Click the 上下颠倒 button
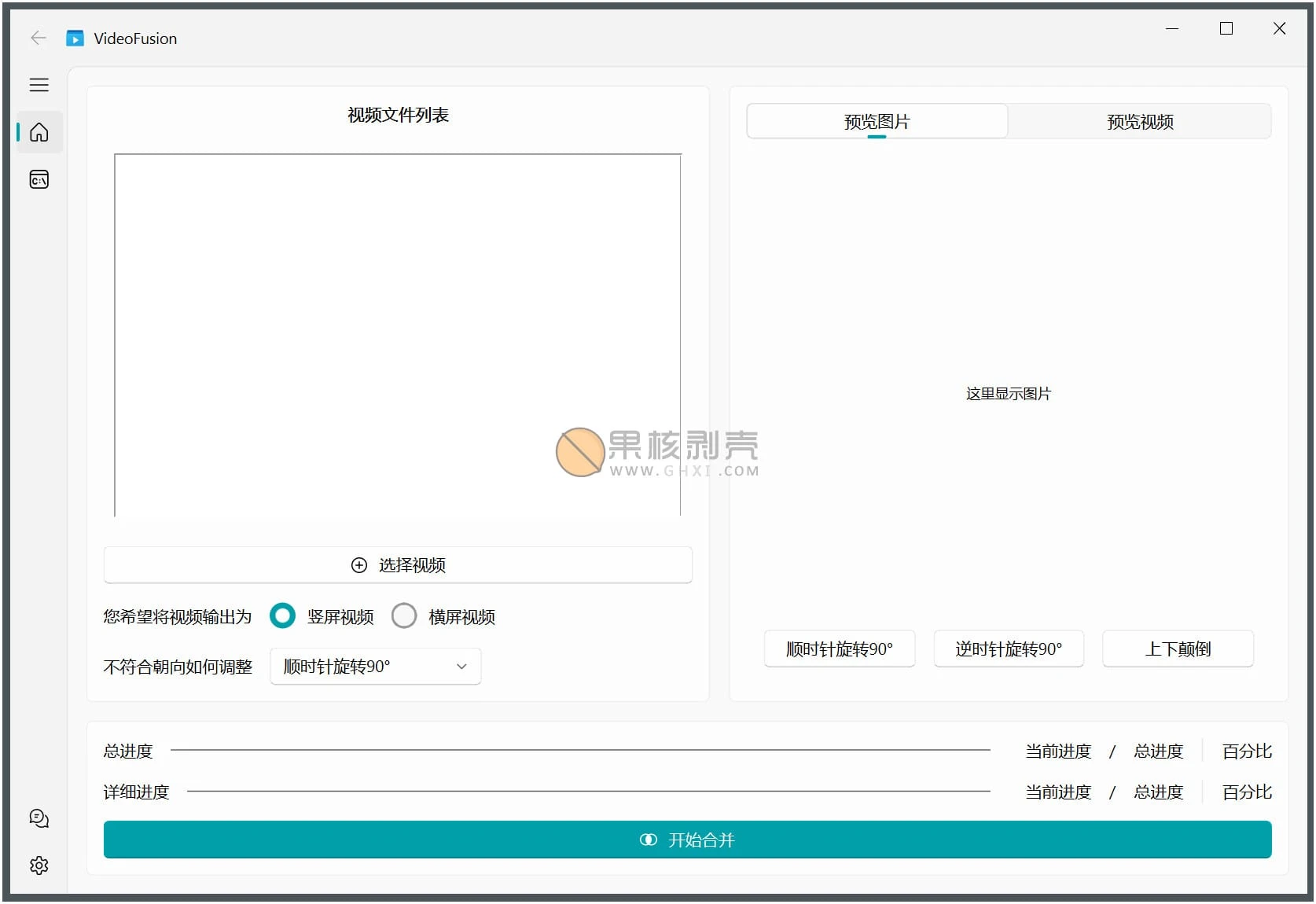The image size is (1316, 904). 1178,649
